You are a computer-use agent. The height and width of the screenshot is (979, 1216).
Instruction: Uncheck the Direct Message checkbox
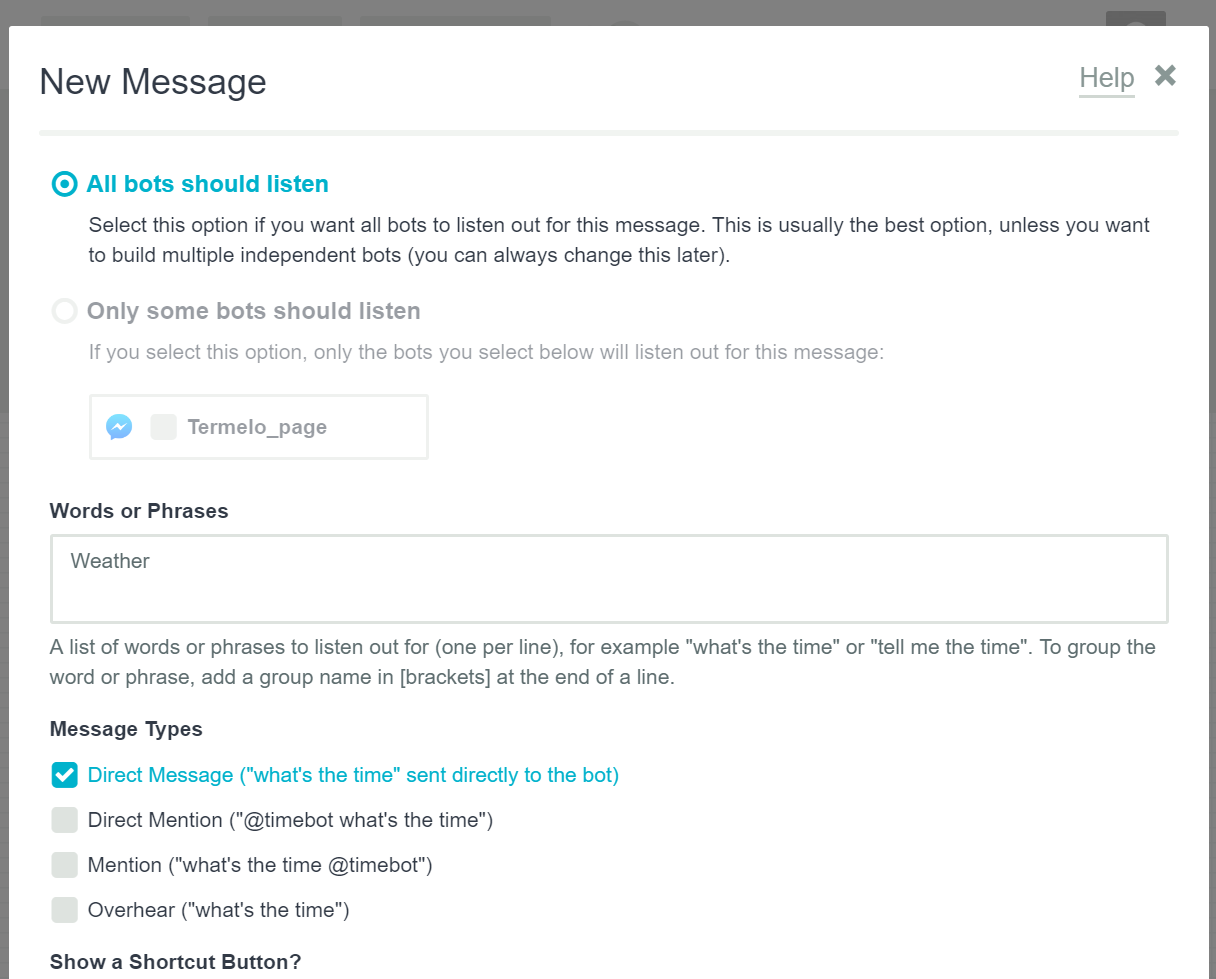coord(65,775)
